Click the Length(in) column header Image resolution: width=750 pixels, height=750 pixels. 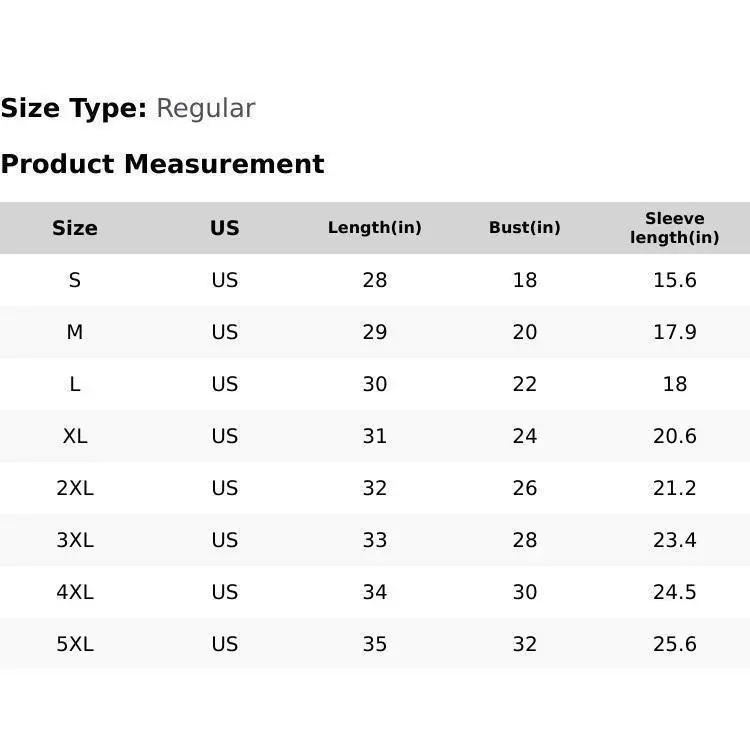375,228
